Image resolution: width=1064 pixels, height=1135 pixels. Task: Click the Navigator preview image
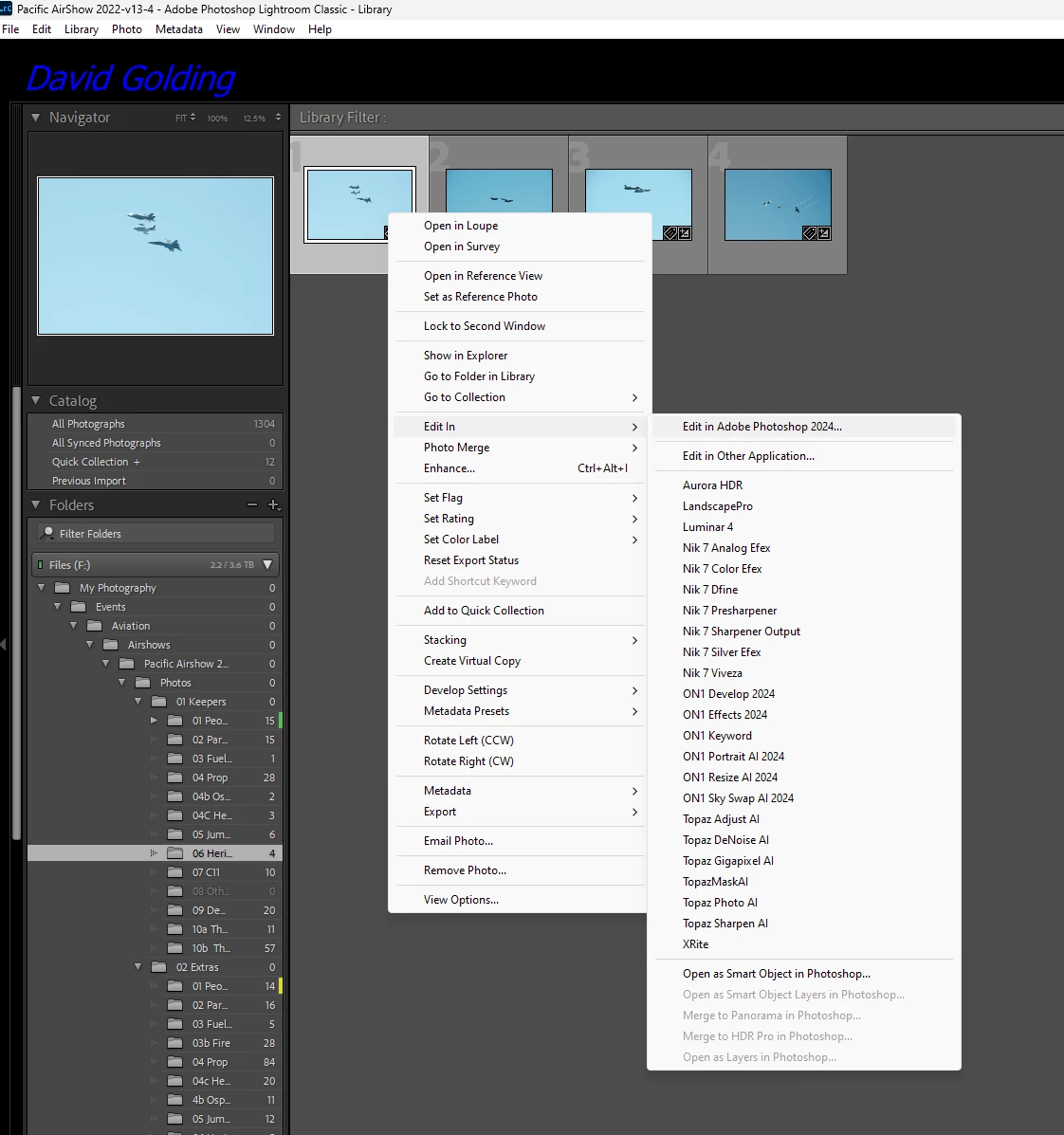coord(156,256)
